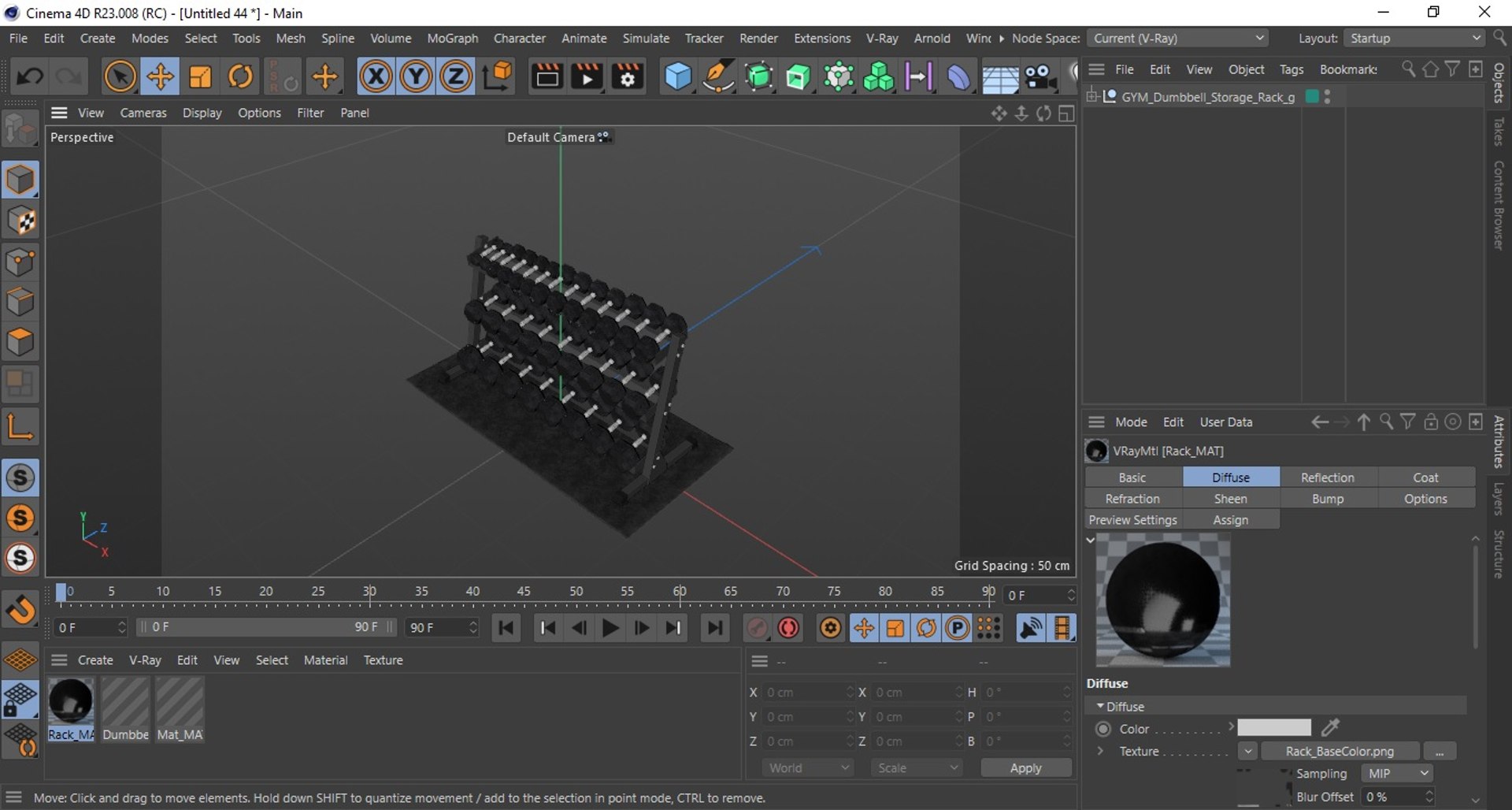Click the Undo arrow icon
The image size is (1512, 810).
coord(31,76)
